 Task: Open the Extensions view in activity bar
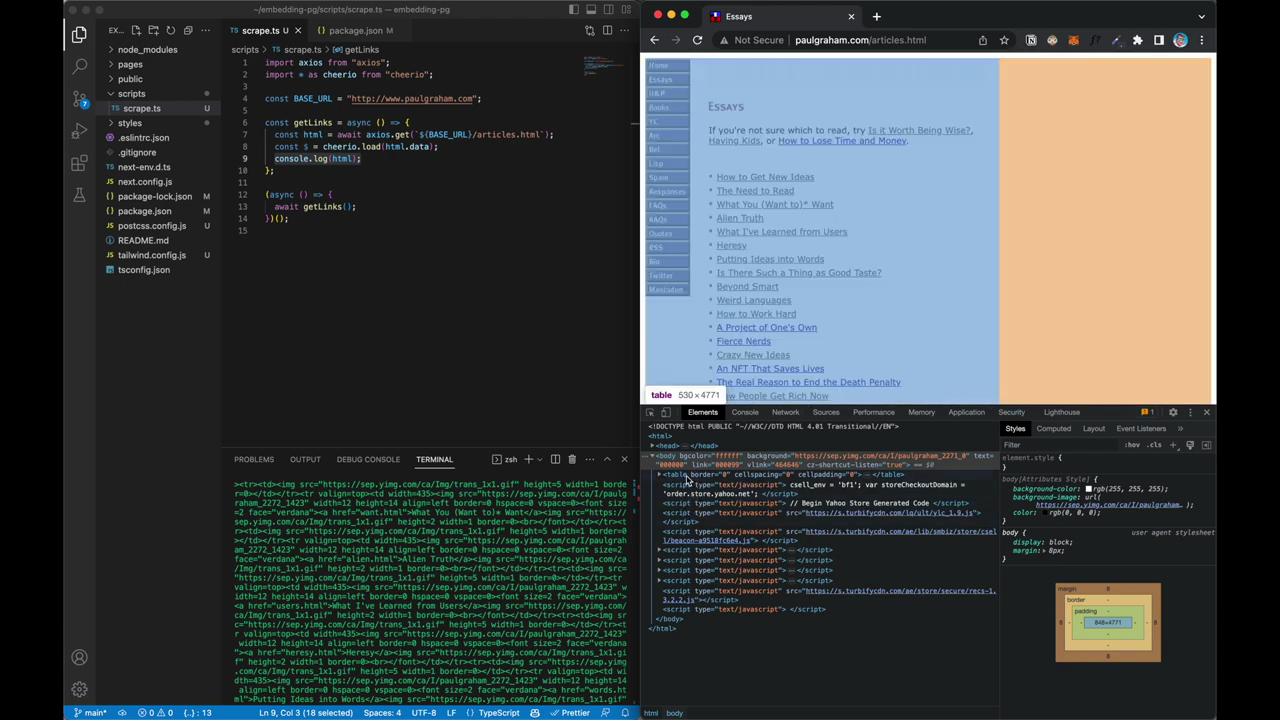tap(79, 163)
